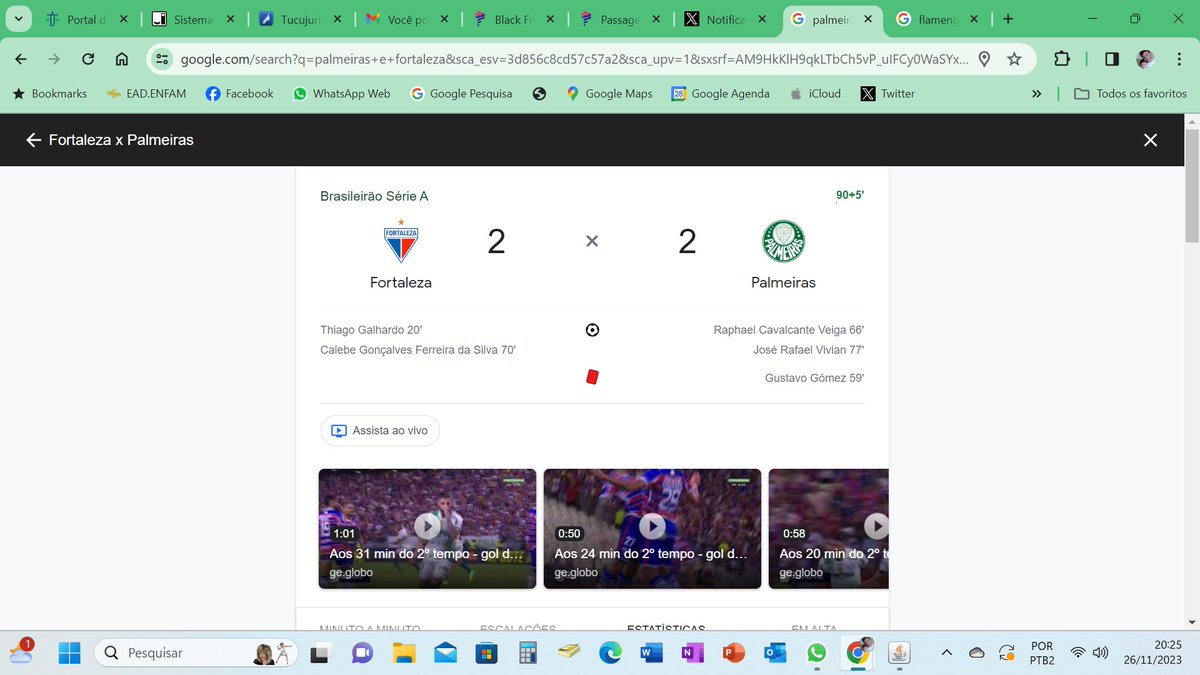This screenshot has height=675, width=1200.
Task: Open the Chrome extensions puzzle icon
Action: [x=1062, y=59]
